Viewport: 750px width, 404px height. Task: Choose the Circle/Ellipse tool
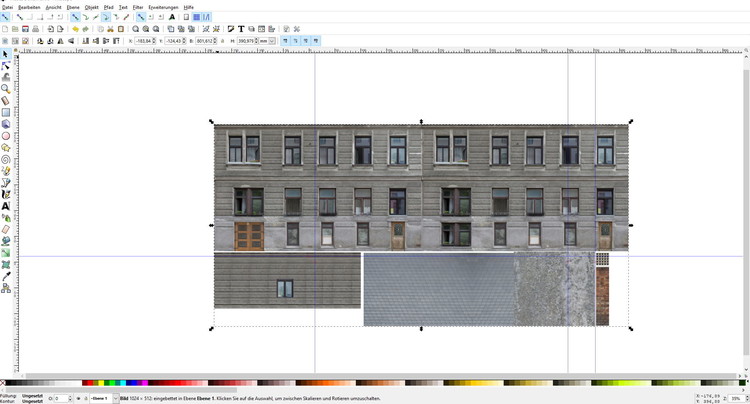pyautogui.click(x=6, y=136)
